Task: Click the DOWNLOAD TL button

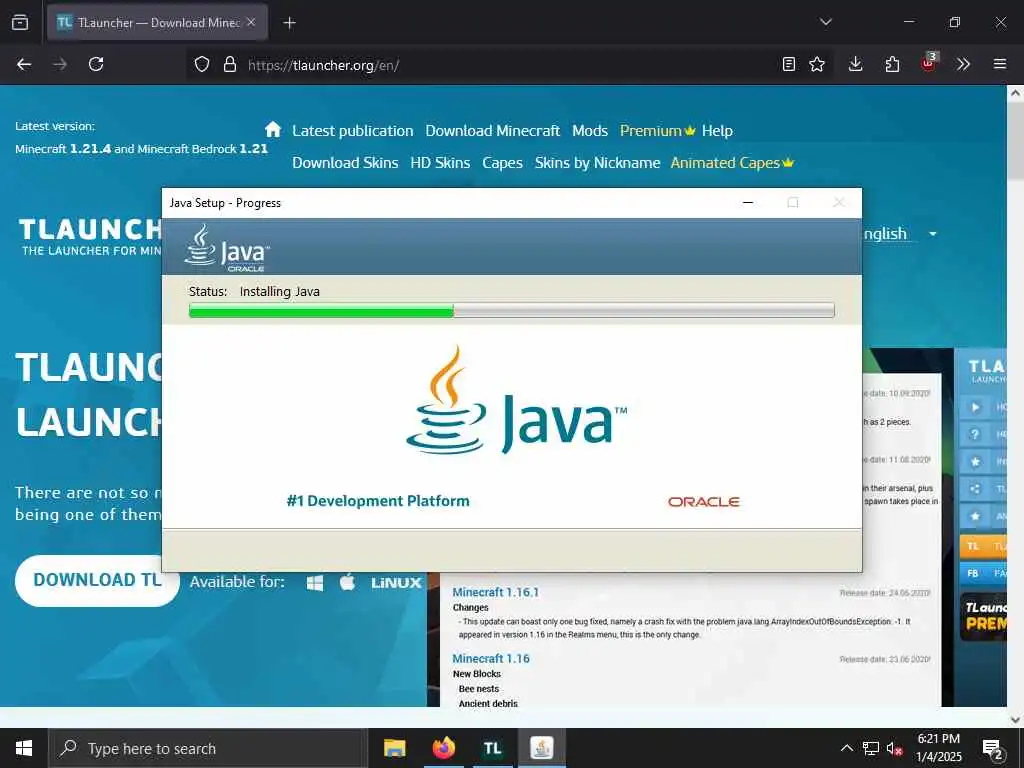Action: click(x=97, y=580)
